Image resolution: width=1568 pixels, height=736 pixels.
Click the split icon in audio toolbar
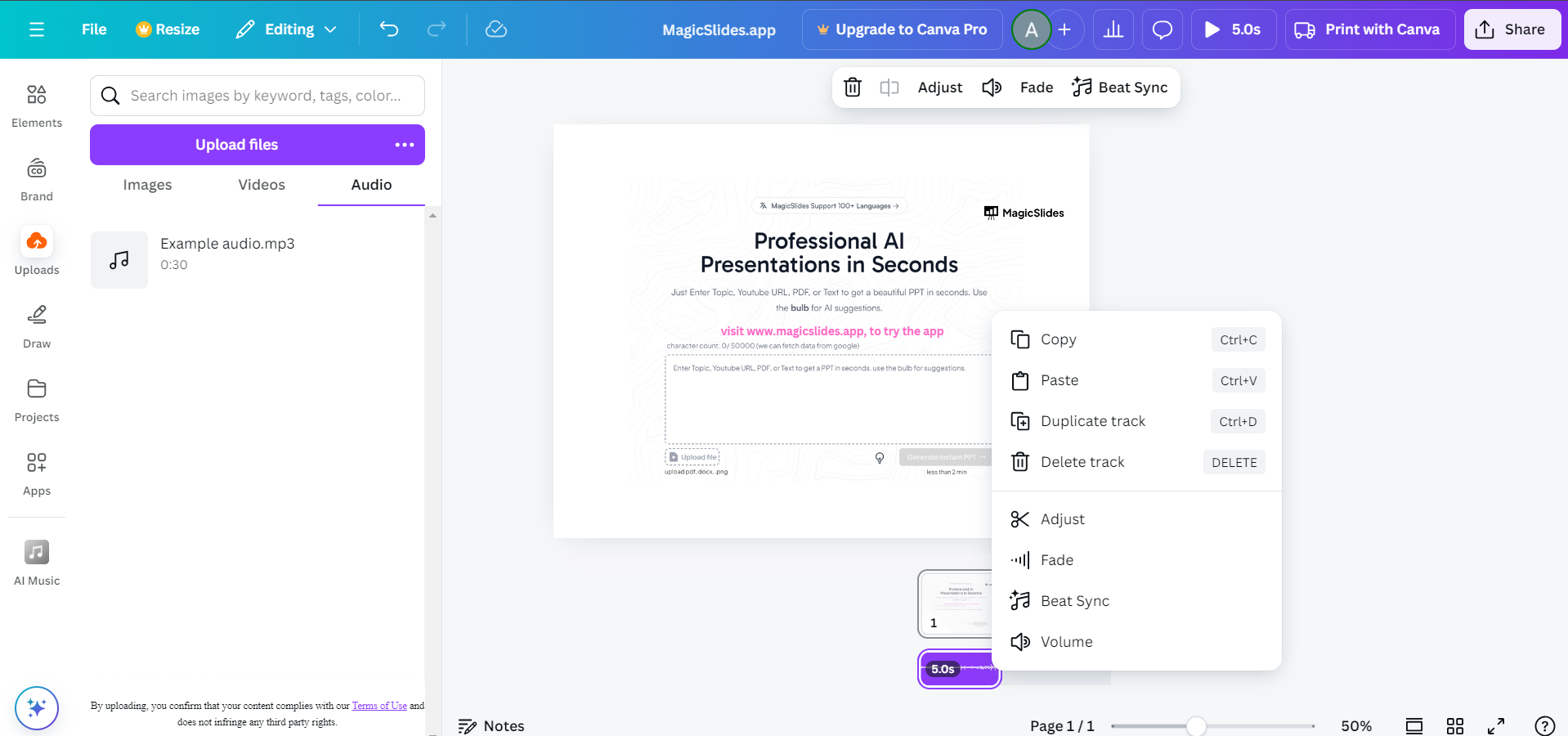(x=889, y=88)
